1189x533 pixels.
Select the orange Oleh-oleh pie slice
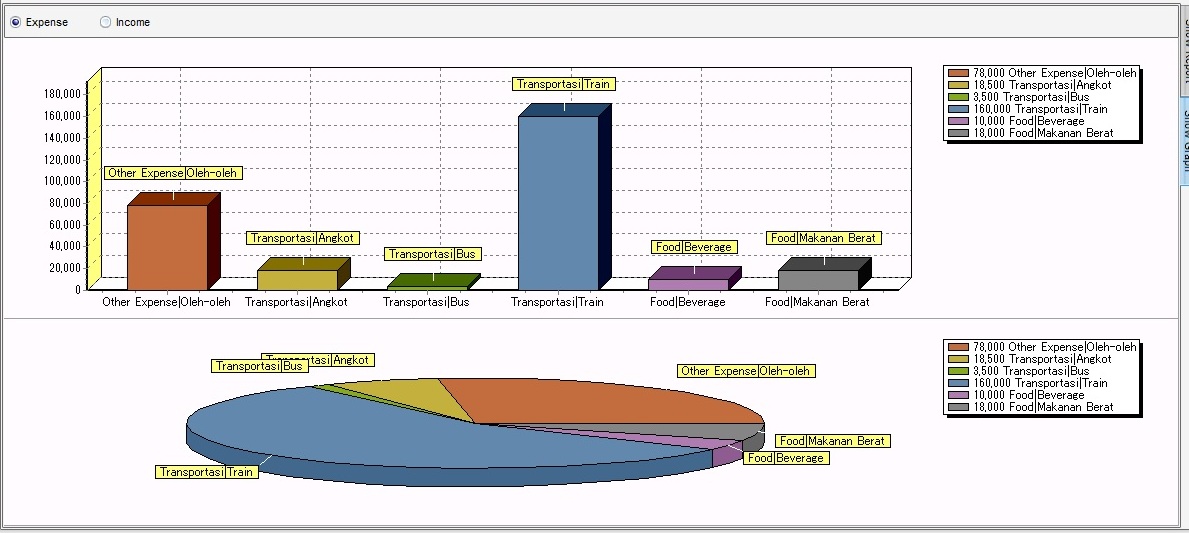[x=600, y=400]
